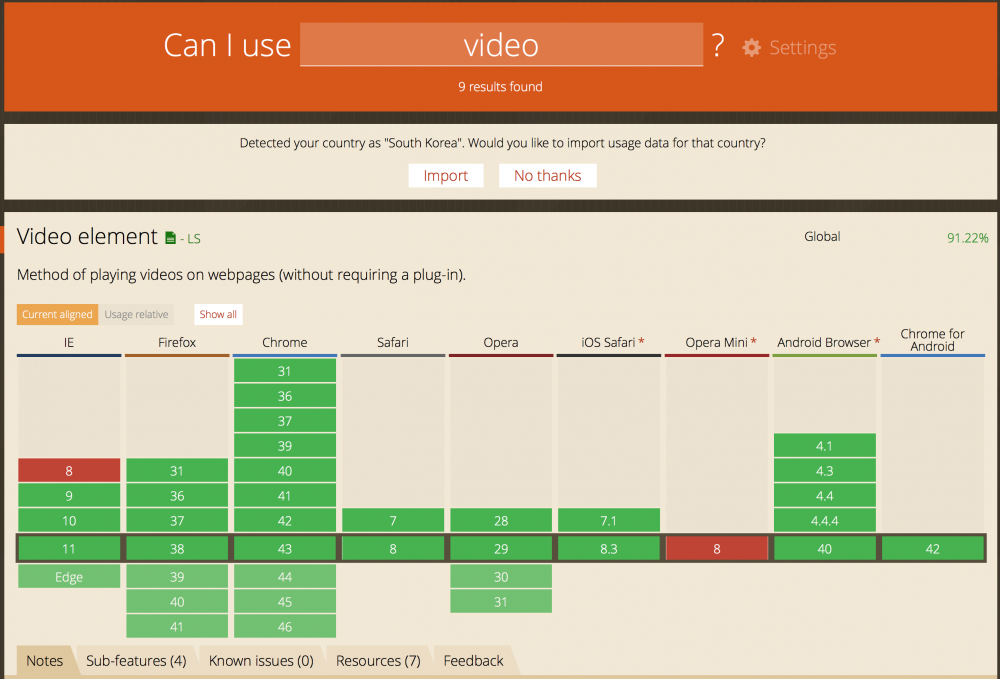Open the Known issues (0) tab
This screenshot has height=679, width=1000.
[261, 660]
